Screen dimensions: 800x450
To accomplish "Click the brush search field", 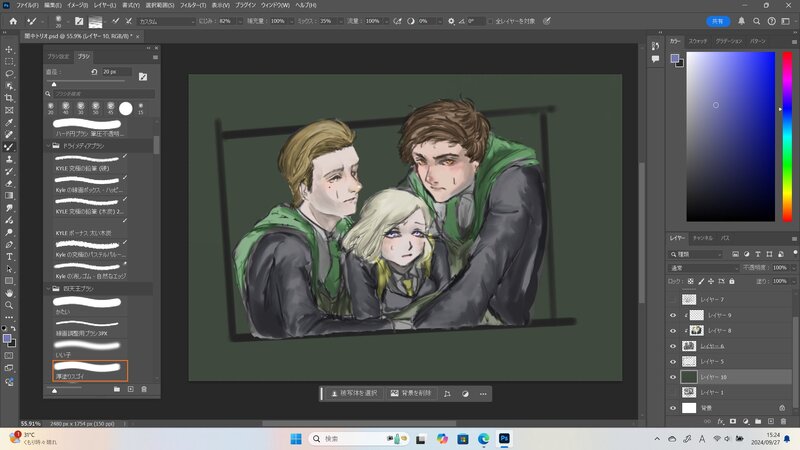I will [104, 94].
